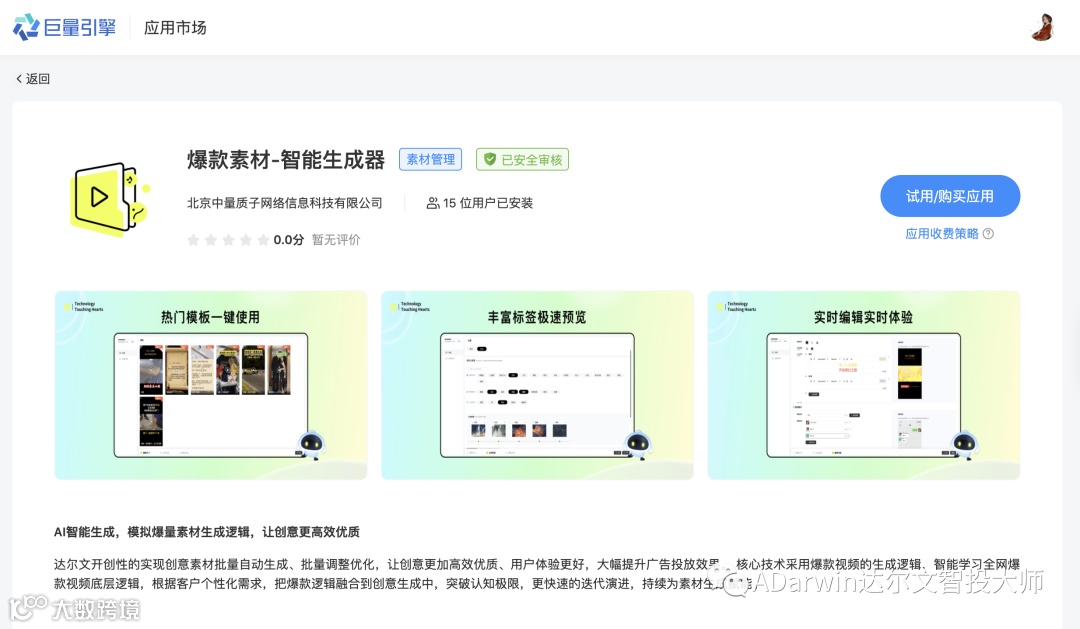The width and height of the screenshot is (1080, 629).
Task: Open the 丰富标签极速预览 screenshot
Action: click(537, 385)
